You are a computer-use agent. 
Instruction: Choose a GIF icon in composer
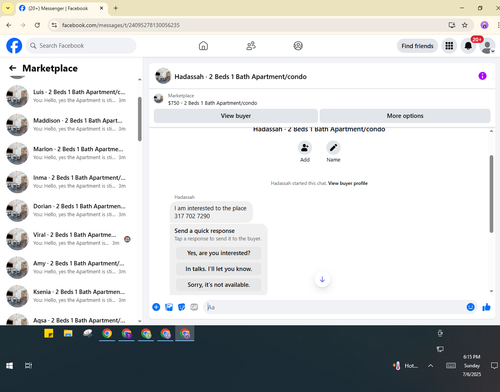coord(194,307)
